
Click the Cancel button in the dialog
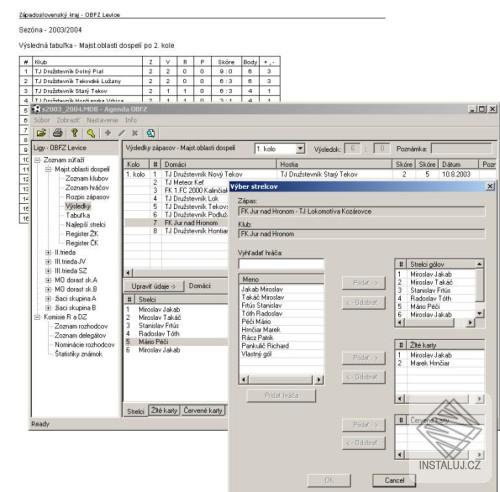tap(394, 480)
